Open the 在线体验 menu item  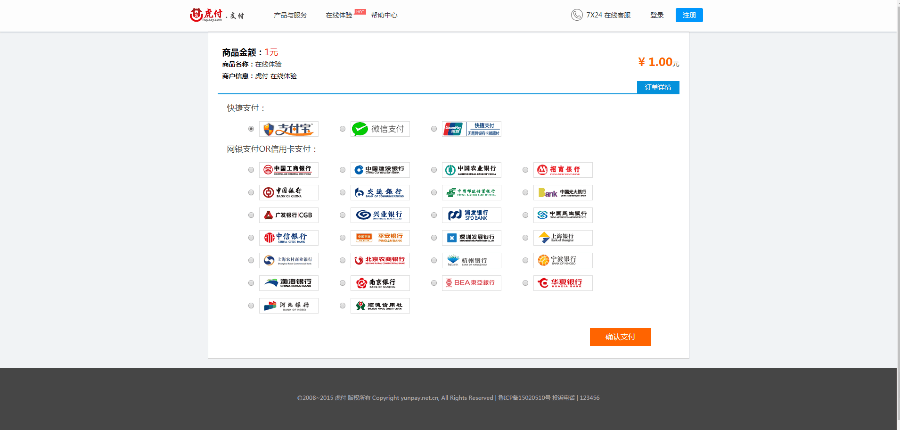point(338,16)
